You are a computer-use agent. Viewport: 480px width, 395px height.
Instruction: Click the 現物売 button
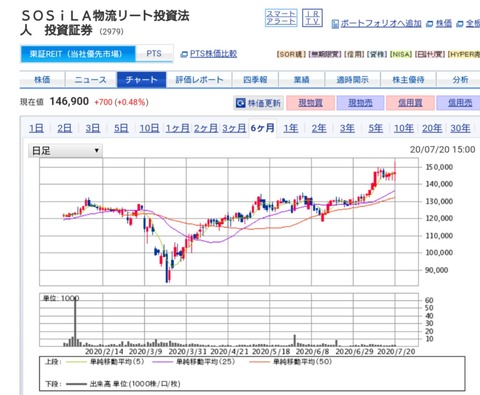tap(360, 103)
